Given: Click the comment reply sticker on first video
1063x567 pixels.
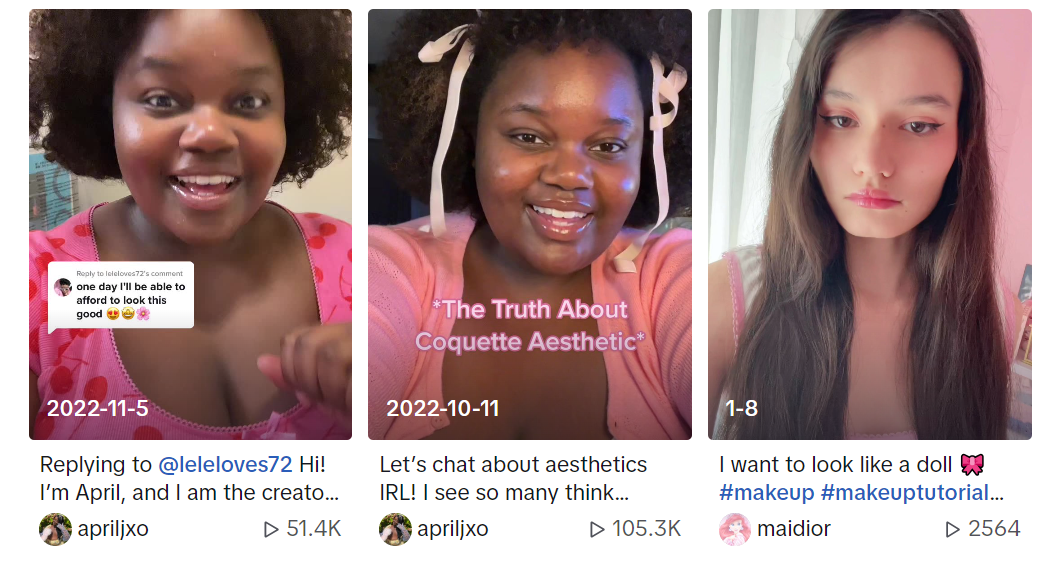Looking at the screenshot, I should click(x=121, y=296).
